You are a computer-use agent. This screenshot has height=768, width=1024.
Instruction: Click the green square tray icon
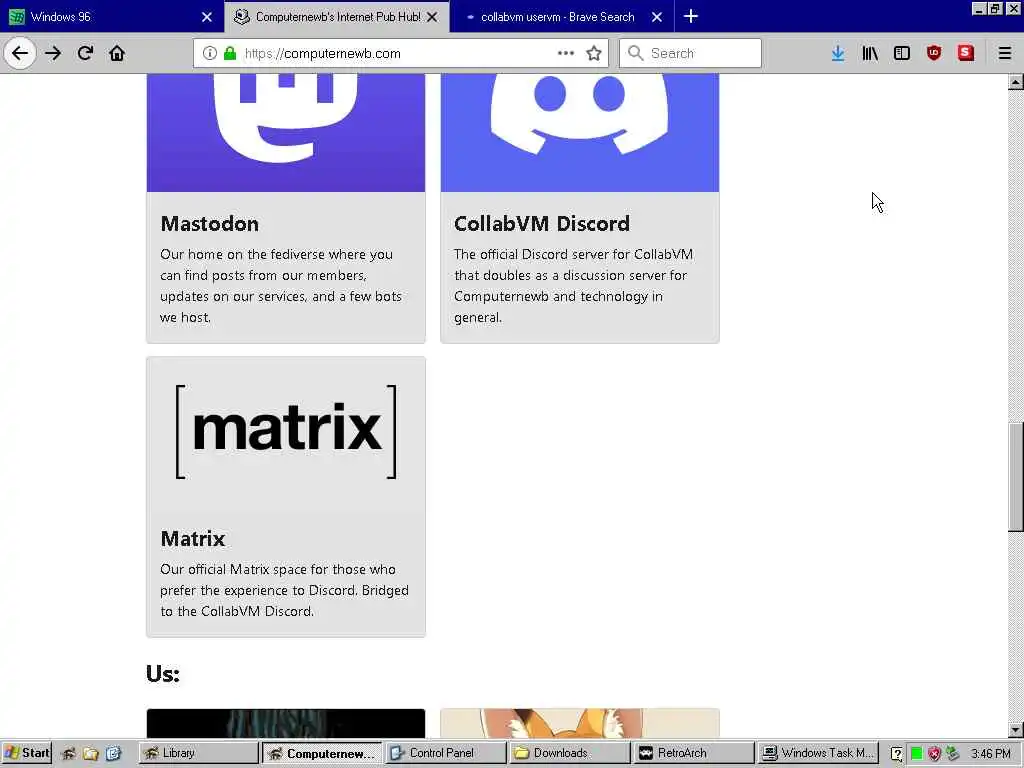click(916, 754)
